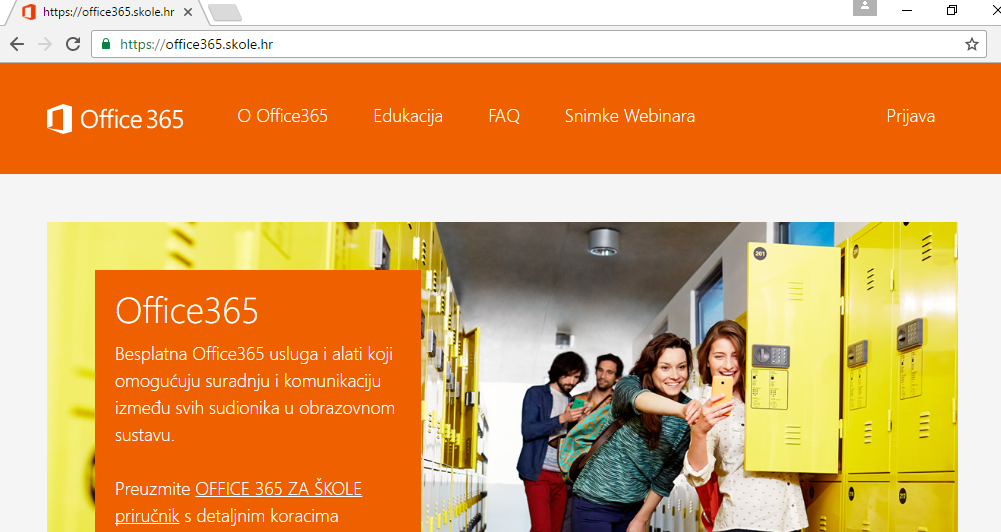
Task: Restore down the browser window
Action: 951,10
